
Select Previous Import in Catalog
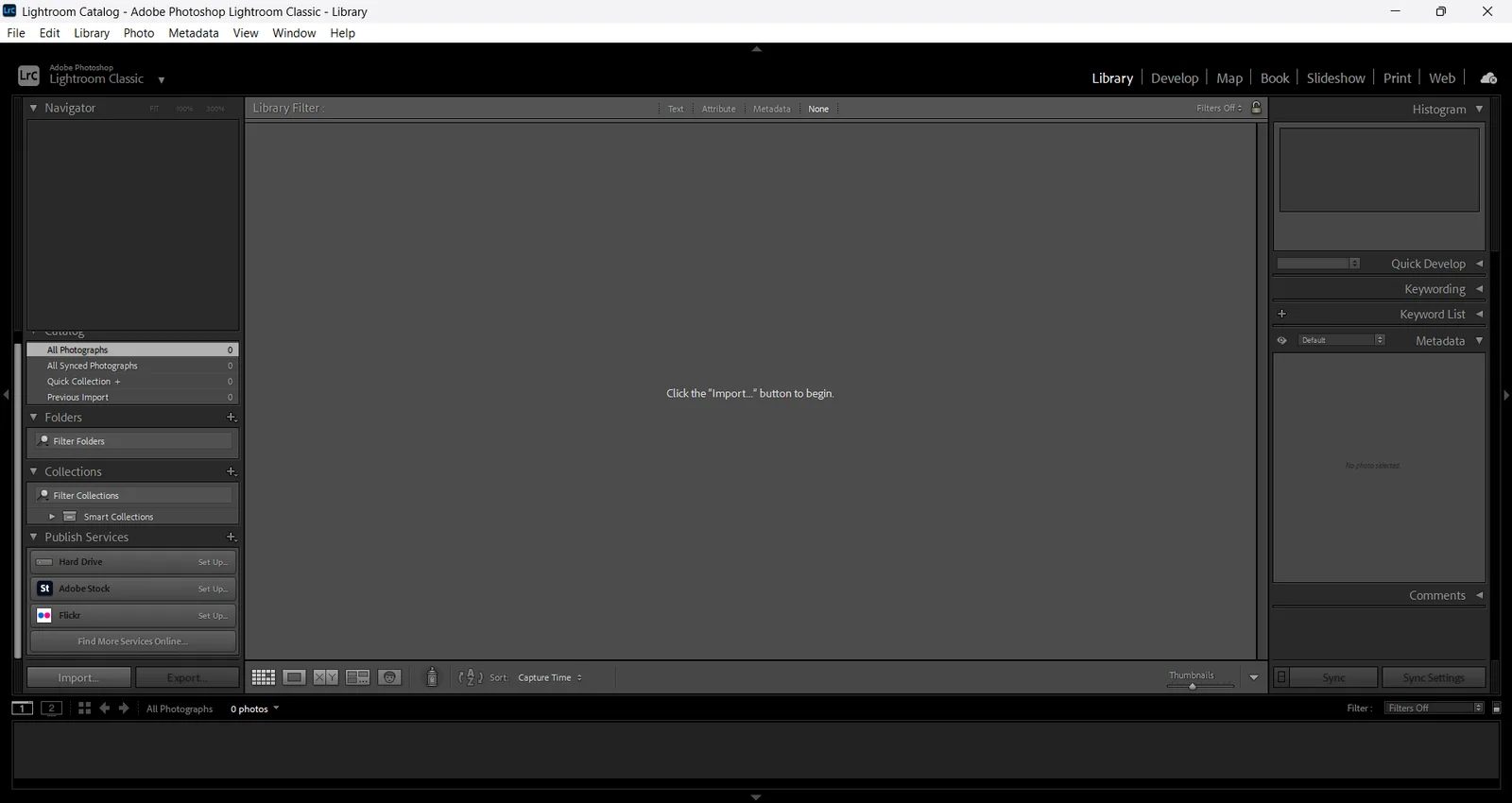pyautogui.click(x=133, y=397)
